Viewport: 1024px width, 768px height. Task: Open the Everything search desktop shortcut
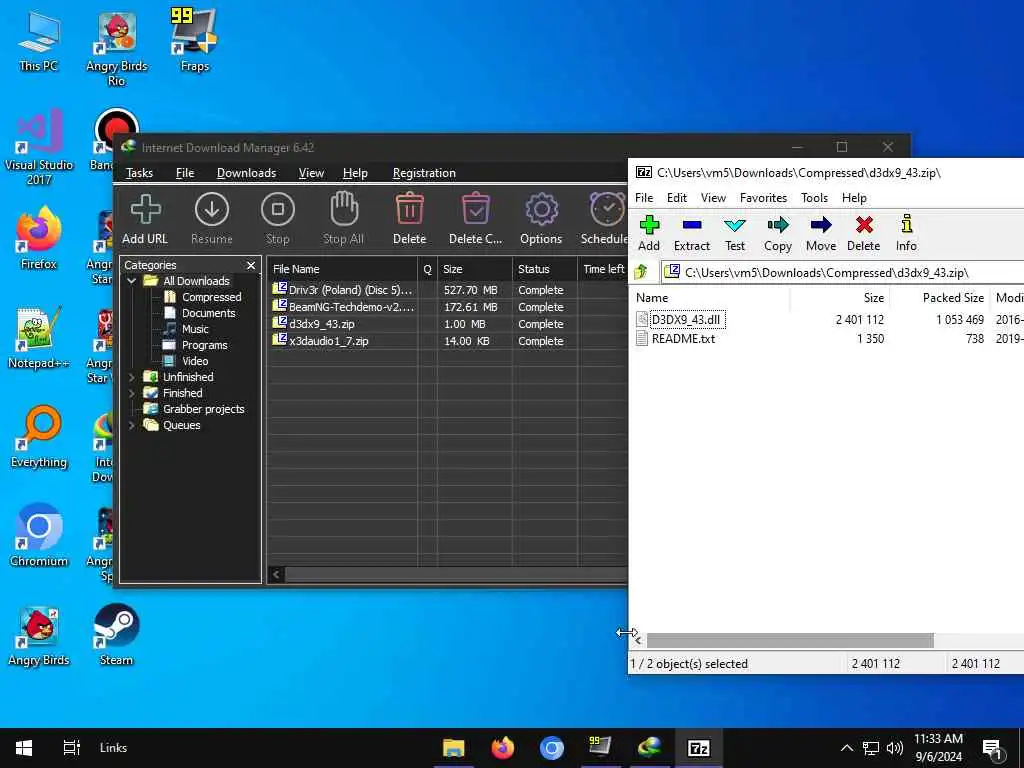[39, 437]
